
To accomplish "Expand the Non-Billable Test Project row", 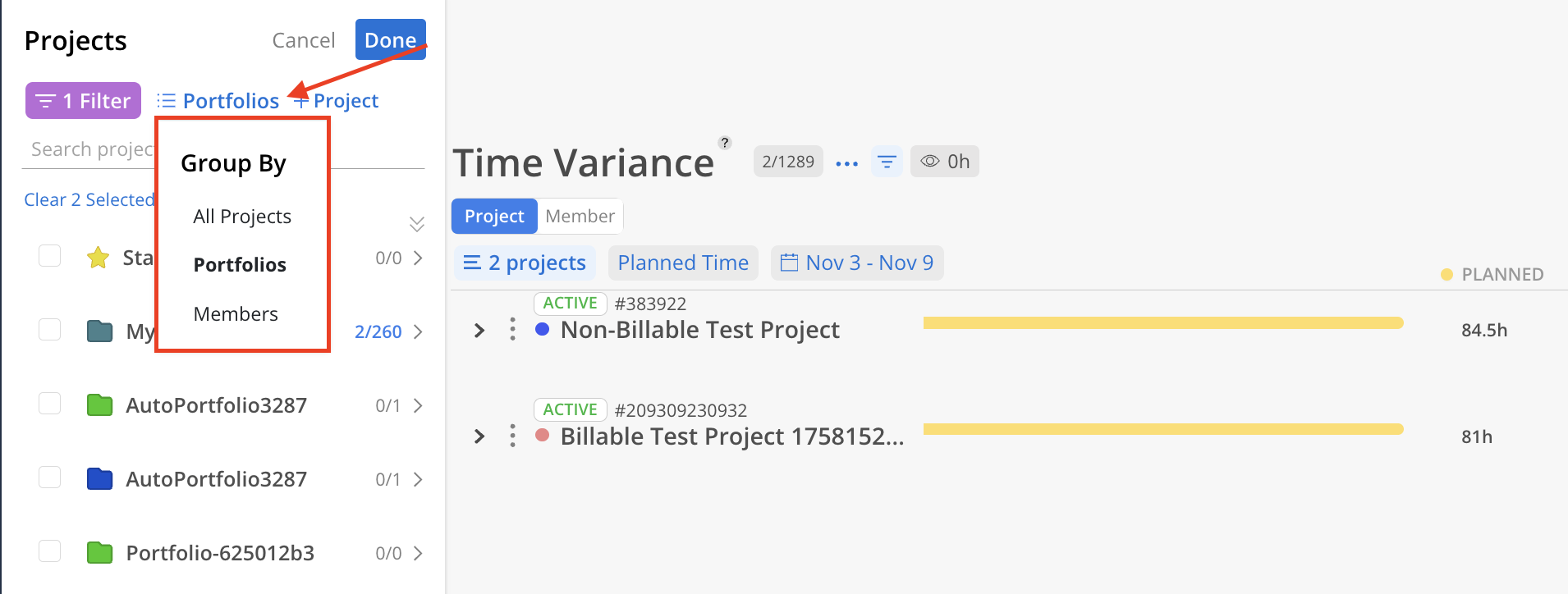I will coord(479,331).
